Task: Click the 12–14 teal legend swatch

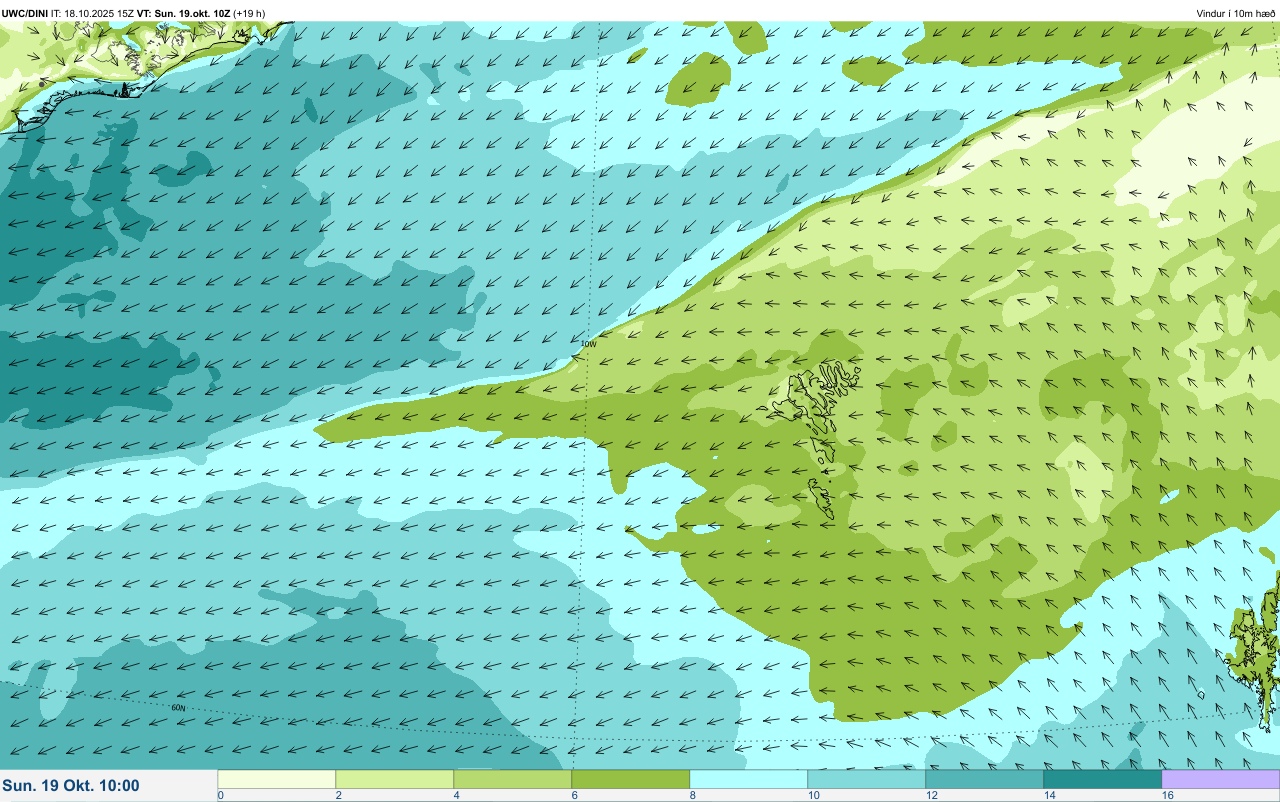Action: pos(985,779)
